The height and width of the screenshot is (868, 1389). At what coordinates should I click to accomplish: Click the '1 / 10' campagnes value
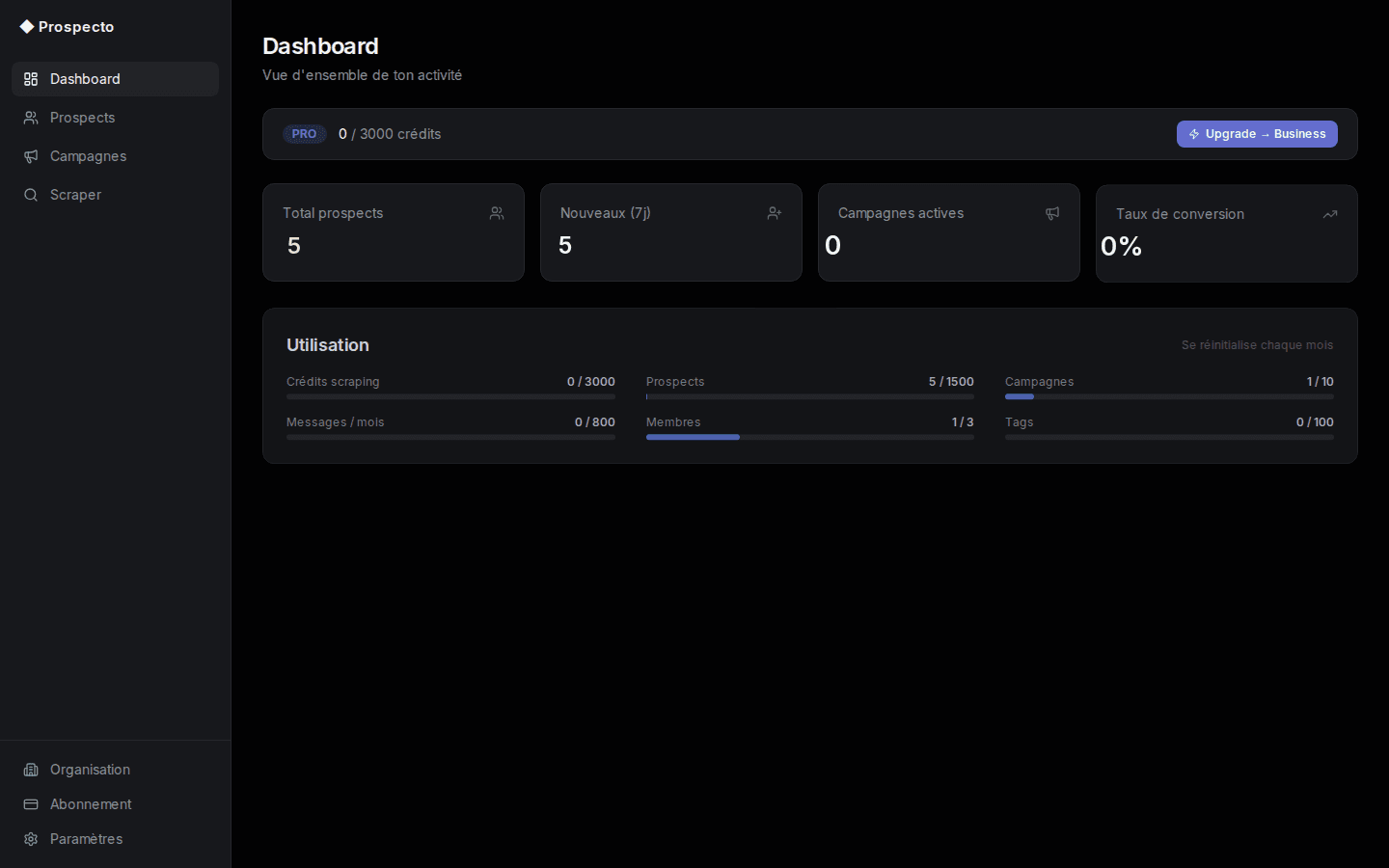click(1321, 382)
